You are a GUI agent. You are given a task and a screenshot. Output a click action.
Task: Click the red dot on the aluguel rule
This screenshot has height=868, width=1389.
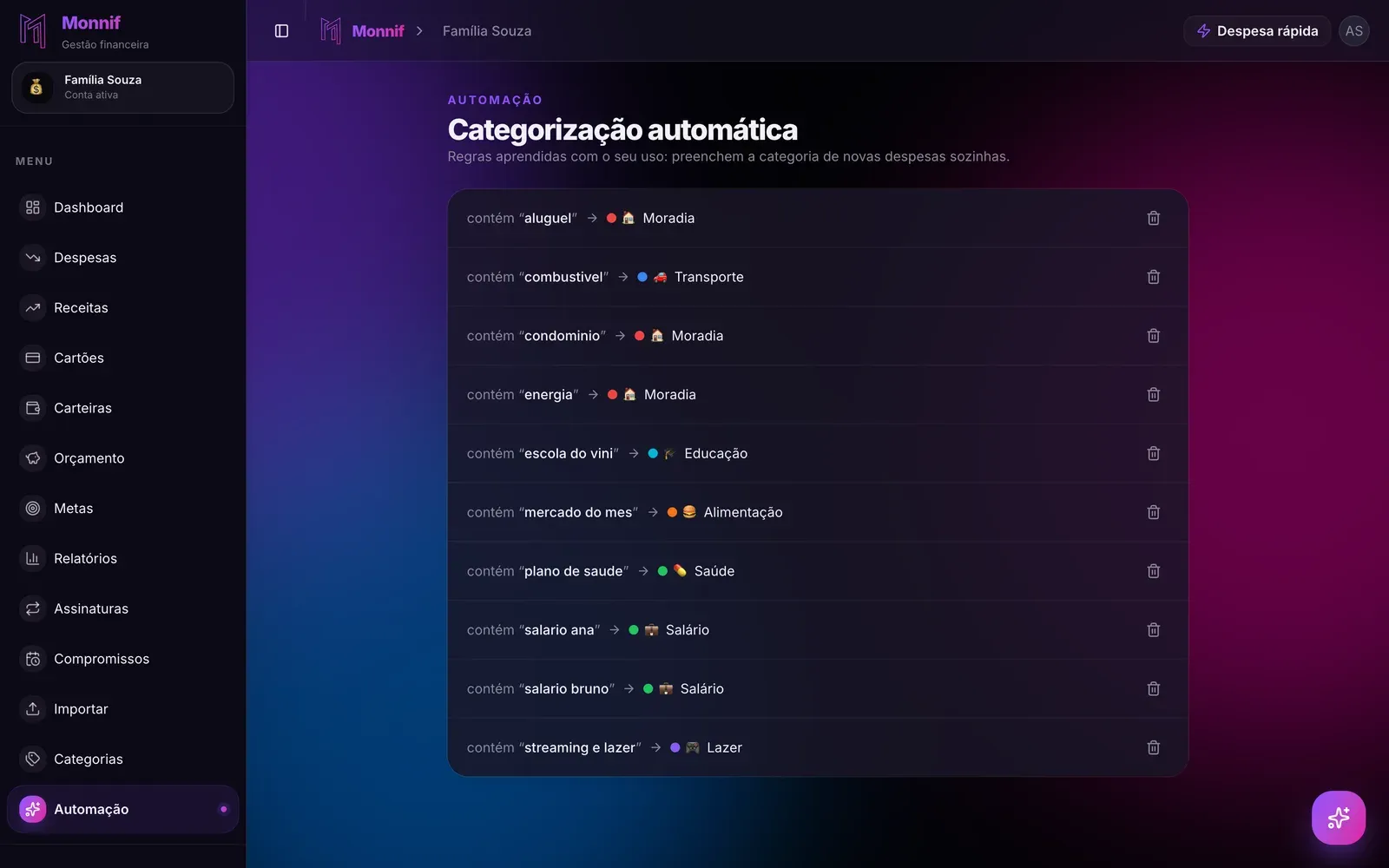tap(611, 218)
